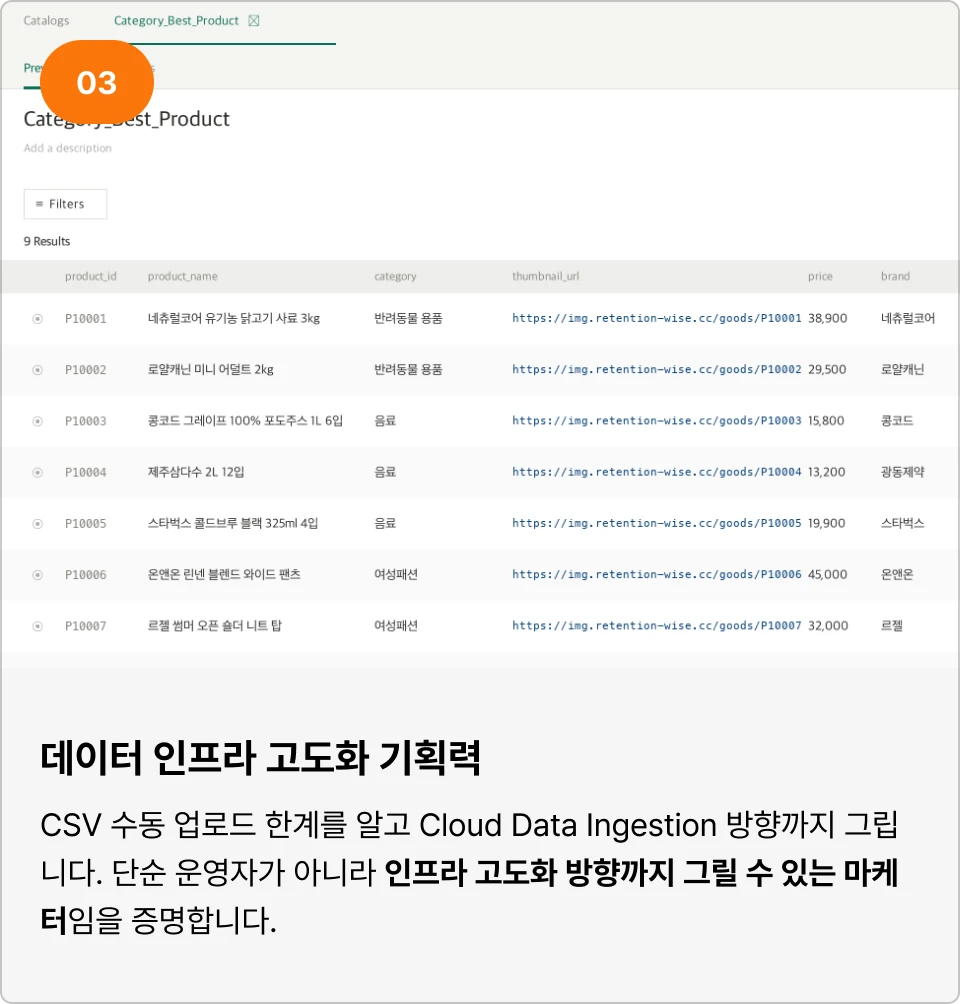
Task: Click the brand column header
Action: click(x=895, y=276)
